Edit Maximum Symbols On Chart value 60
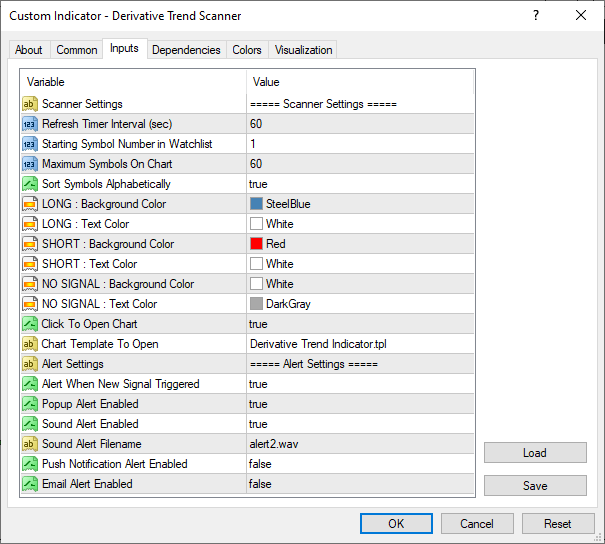The height and width of the screenshot is (544, 605). 360,164
